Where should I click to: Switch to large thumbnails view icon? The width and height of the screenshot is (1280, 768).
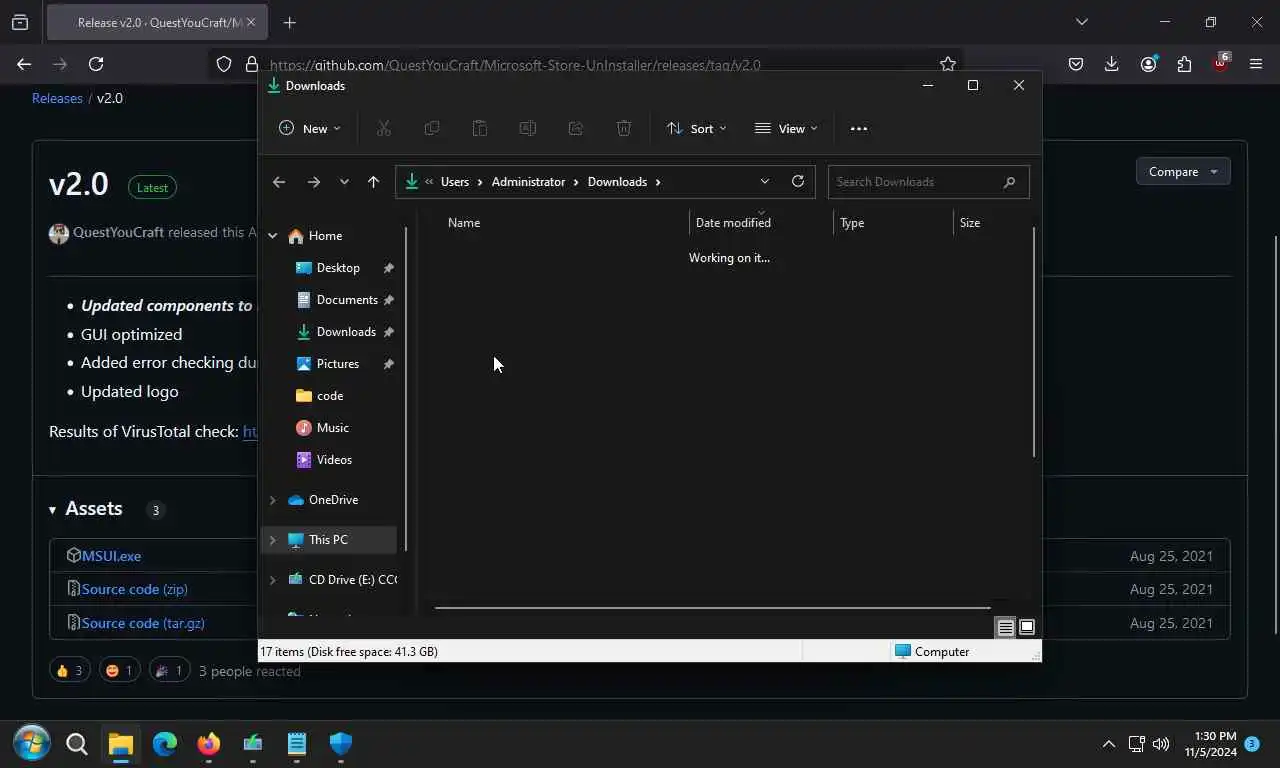point(1027,627)
